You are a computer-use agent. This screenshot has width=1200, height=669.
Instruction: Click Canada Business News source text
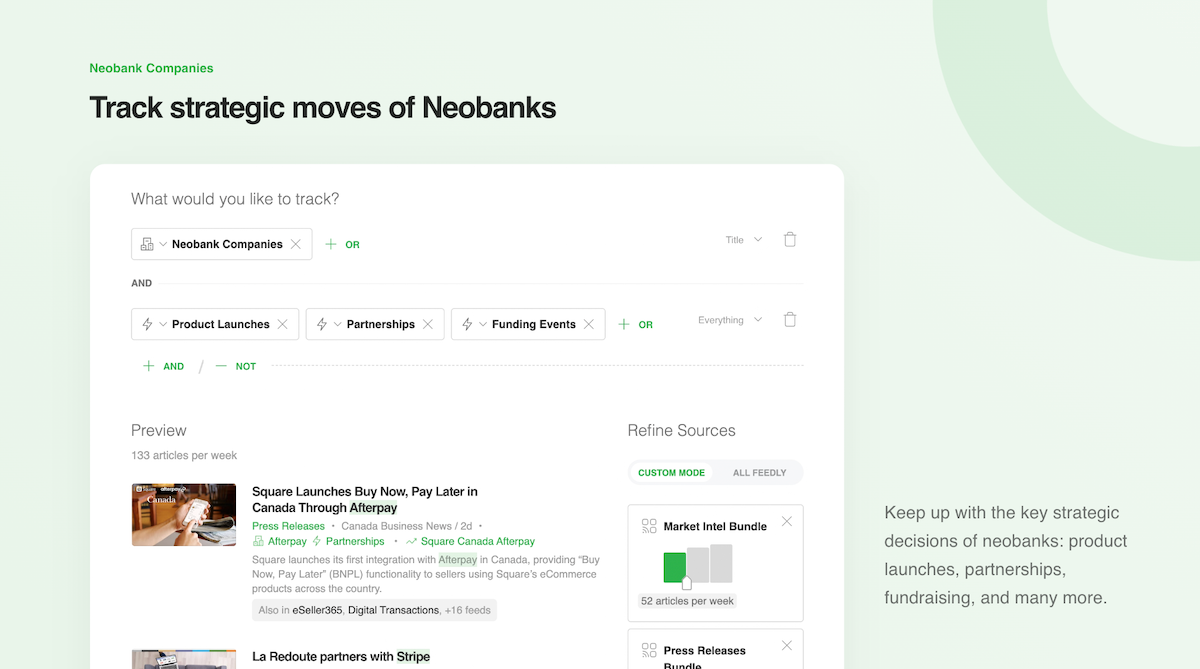pos(397,526)
